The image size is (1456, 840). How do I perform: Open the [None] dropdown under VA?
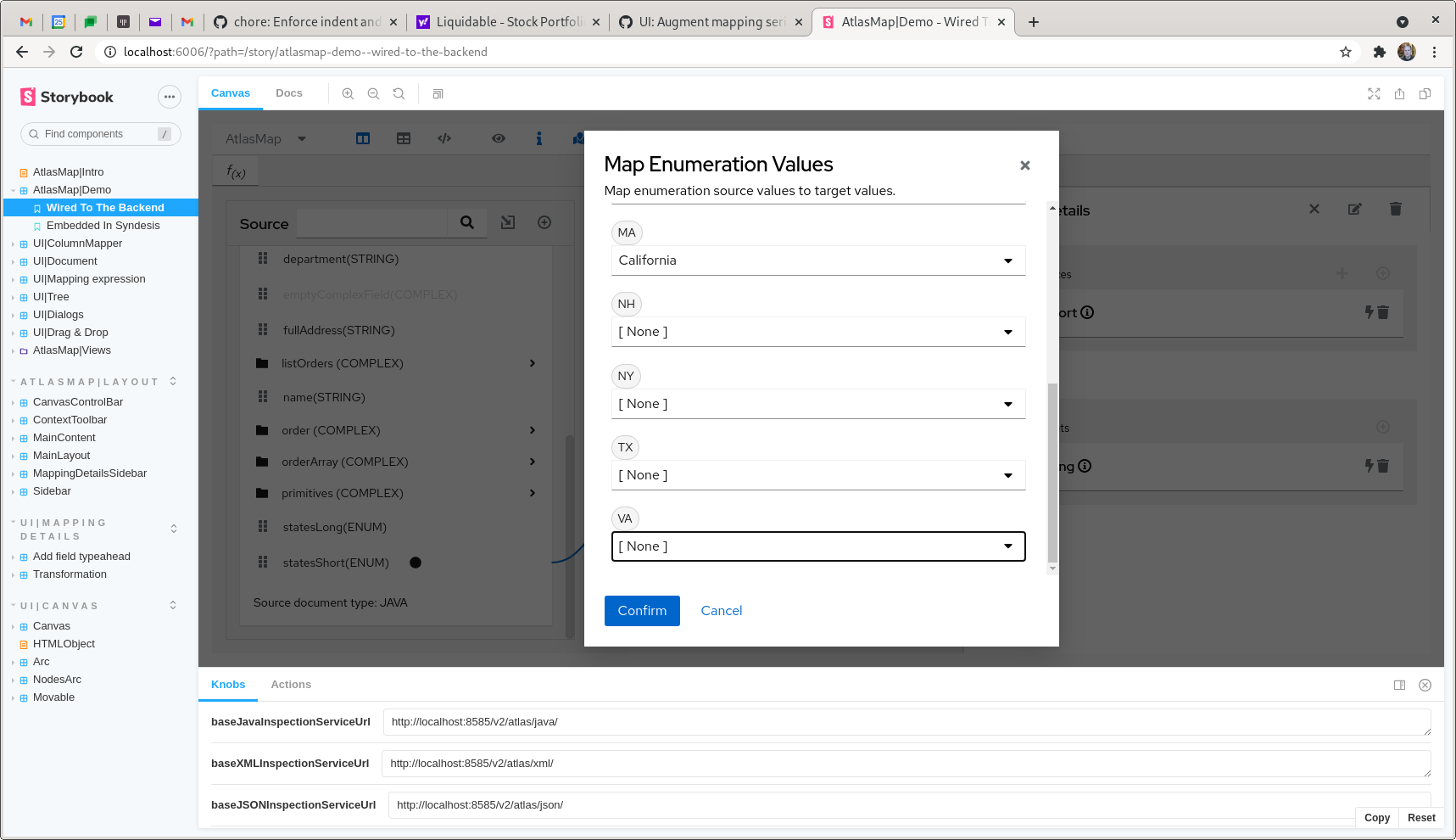click(x=817, y=546)
